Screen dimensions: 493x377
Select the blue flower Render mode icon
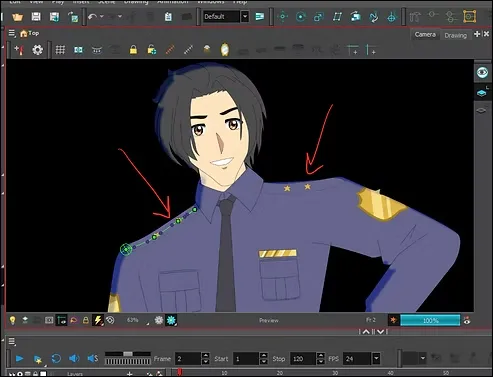171,320
